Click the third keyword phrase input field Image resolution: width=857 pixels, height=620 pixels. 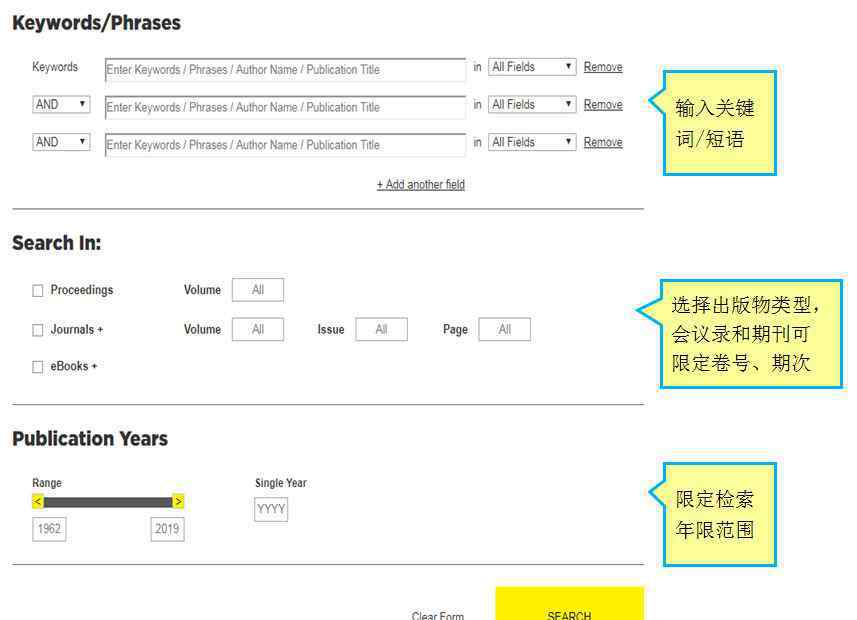(x=285, y=145)
